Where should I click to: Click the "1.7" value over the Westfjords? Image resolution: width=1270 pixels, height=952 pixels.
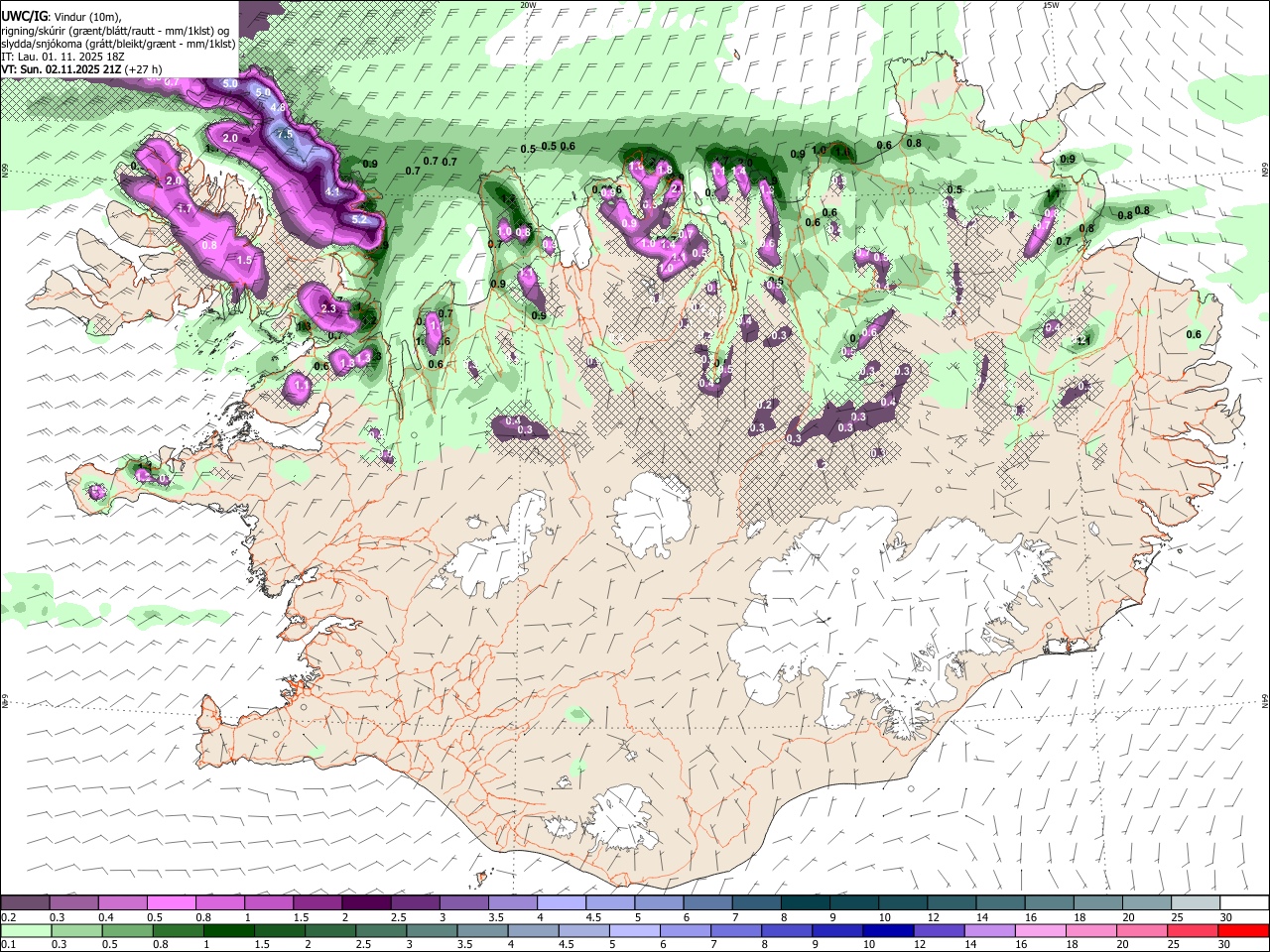pos(184,209)
